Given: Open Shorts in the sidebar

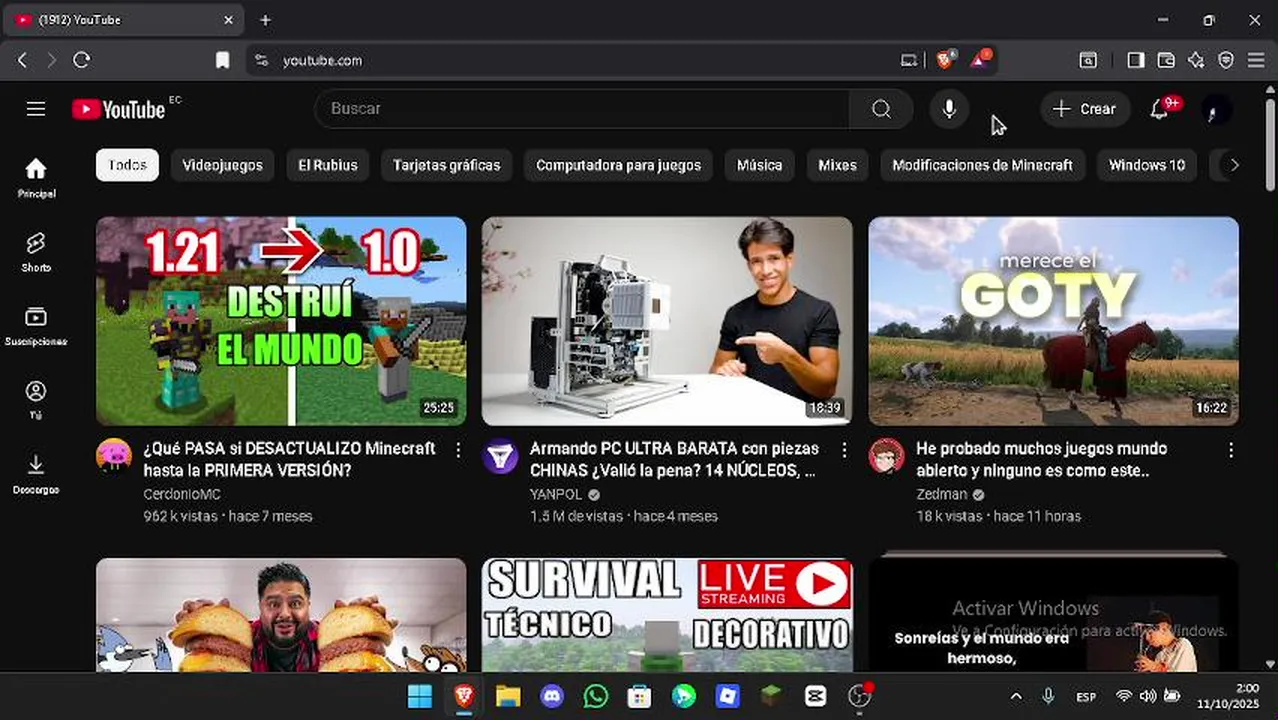Looking at the screenshot, I should click(36, 252).
